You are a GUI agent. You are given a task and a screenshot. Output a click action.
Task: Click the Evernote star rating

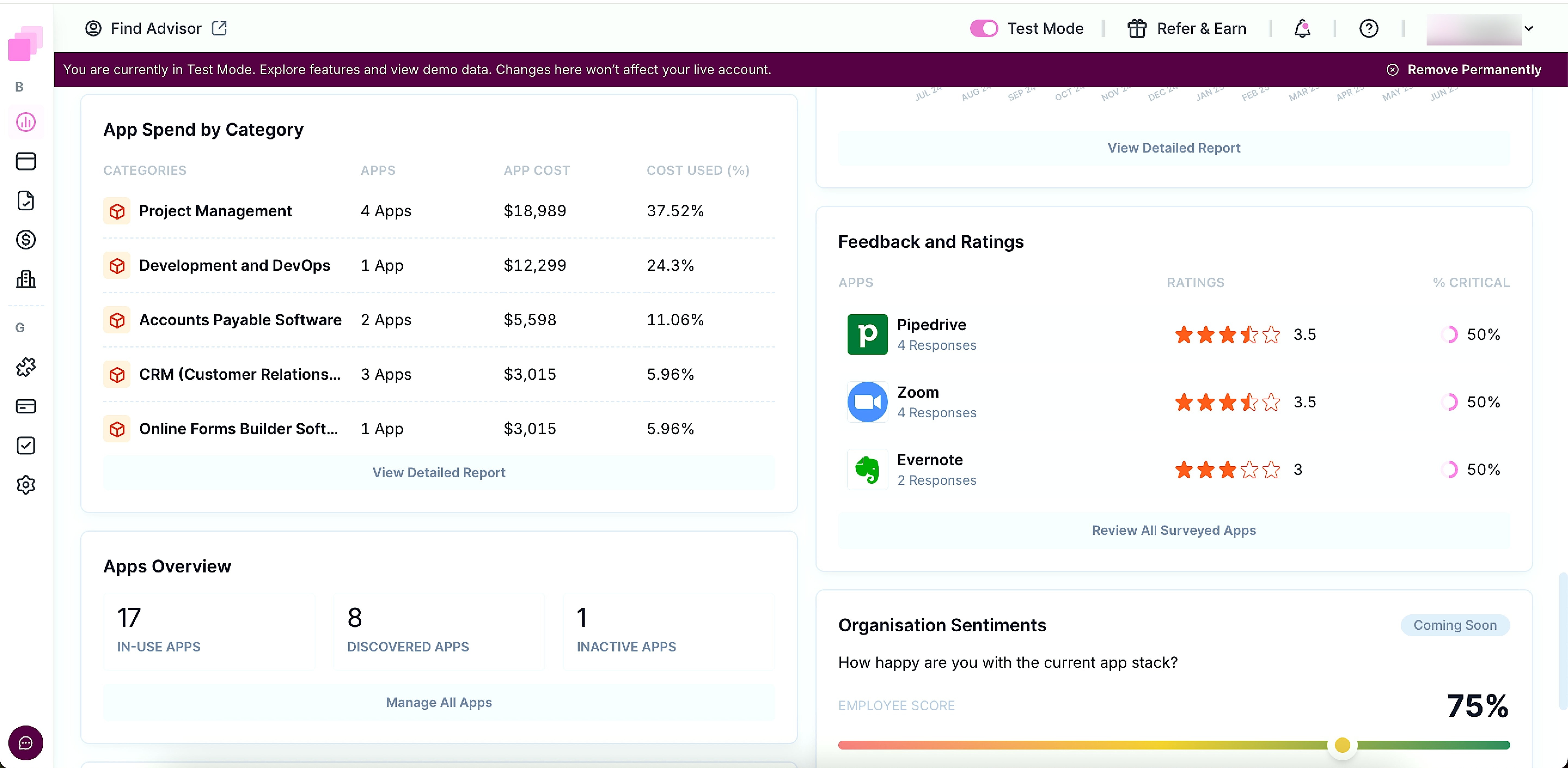[x=1227, y=470]
